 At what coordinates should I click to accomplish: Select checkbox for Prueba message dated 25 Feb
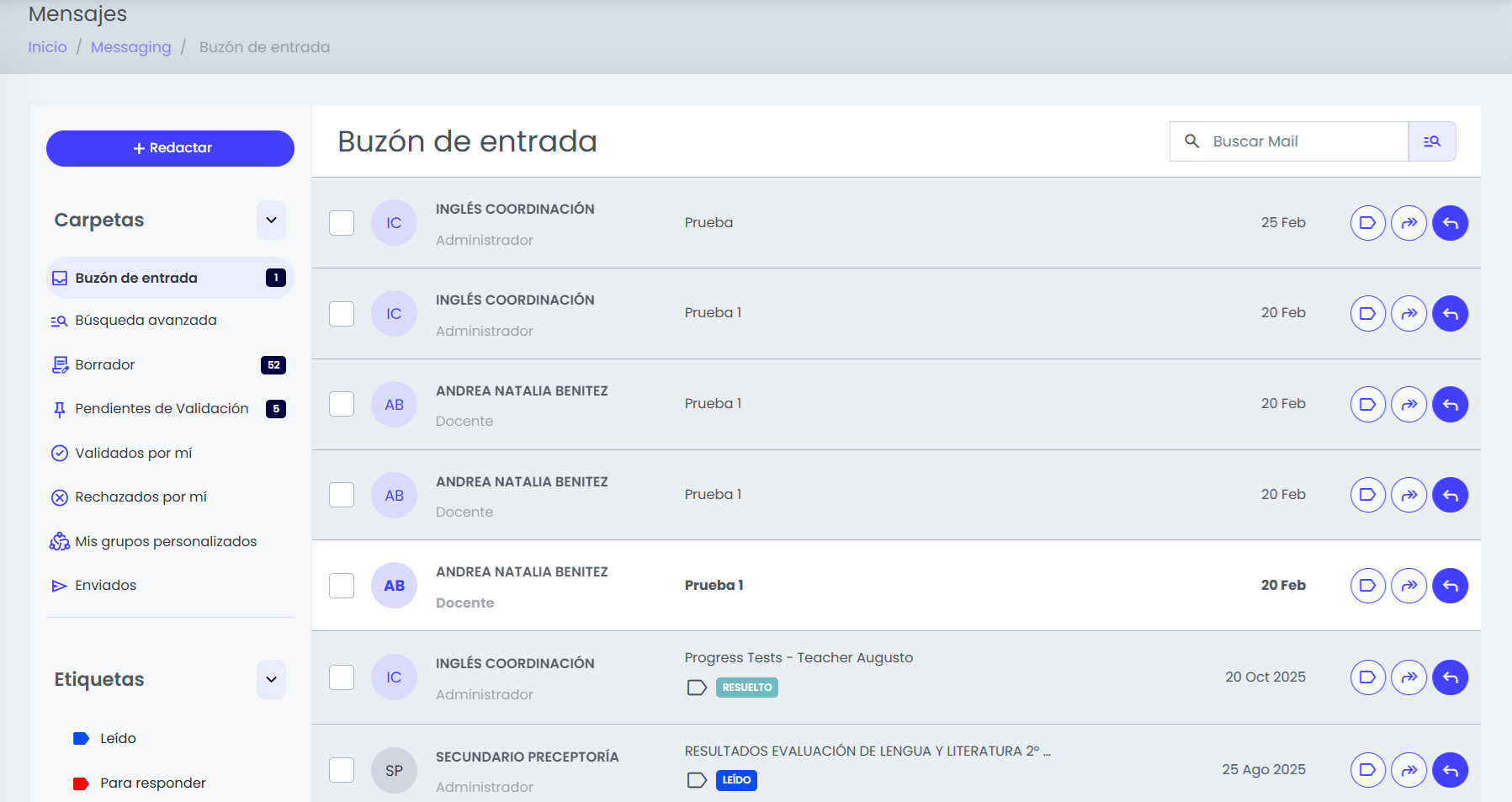pyautogui.click(x=342, y=223)
